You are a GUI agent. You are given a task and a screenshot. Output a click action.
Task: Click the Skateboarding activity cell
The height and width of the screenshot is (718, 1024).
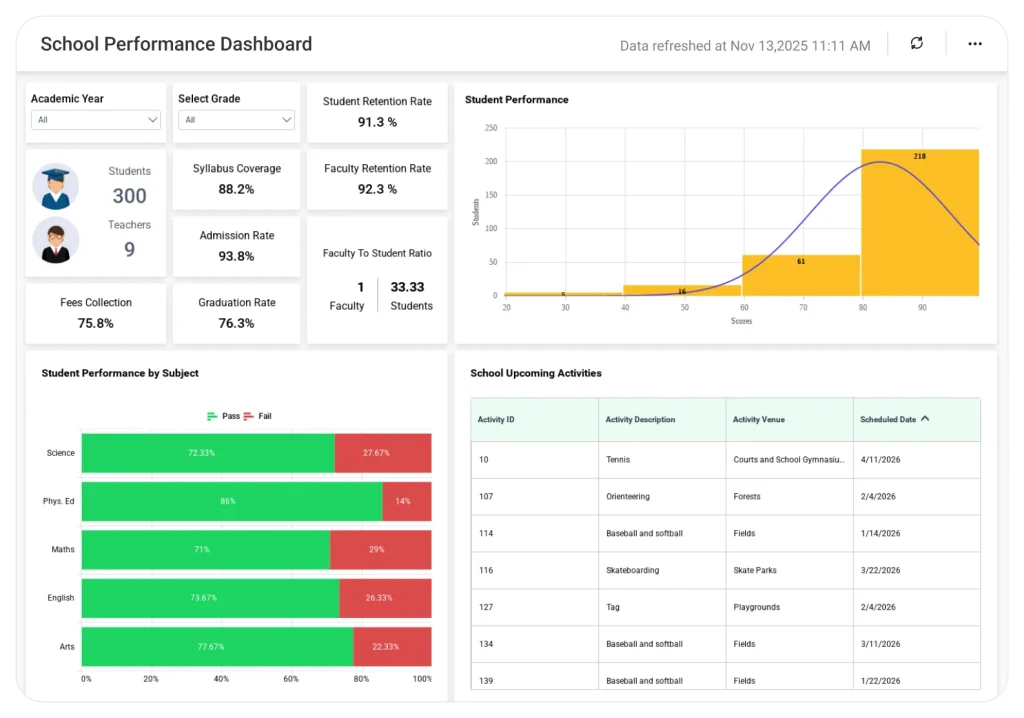pyautogui.click(x=662, y=570)
